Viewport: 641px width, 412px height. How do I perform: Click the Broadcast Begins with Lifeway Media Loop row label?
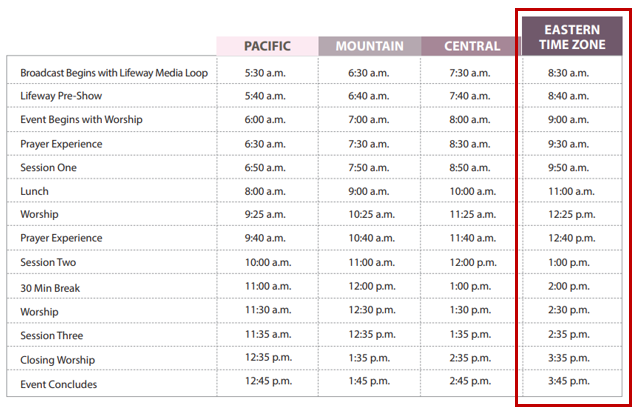[112, 72]
